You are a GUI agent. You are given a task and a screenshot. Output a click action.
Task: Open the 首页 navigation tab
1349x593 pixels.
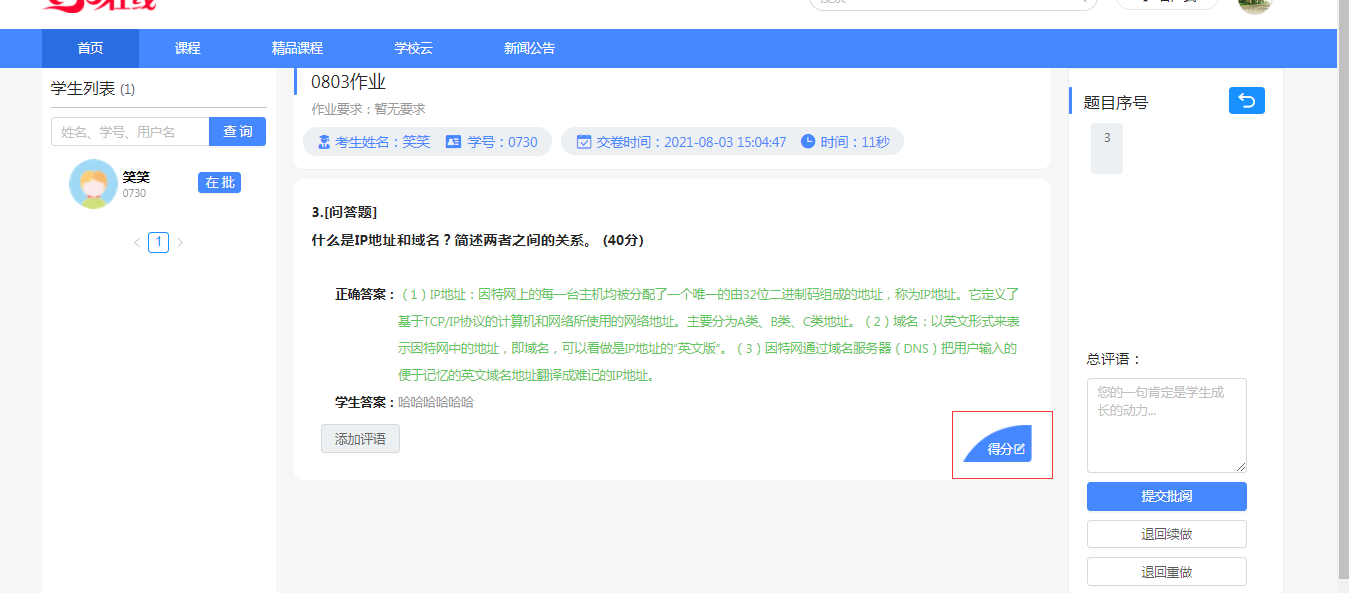click(90, 48)
